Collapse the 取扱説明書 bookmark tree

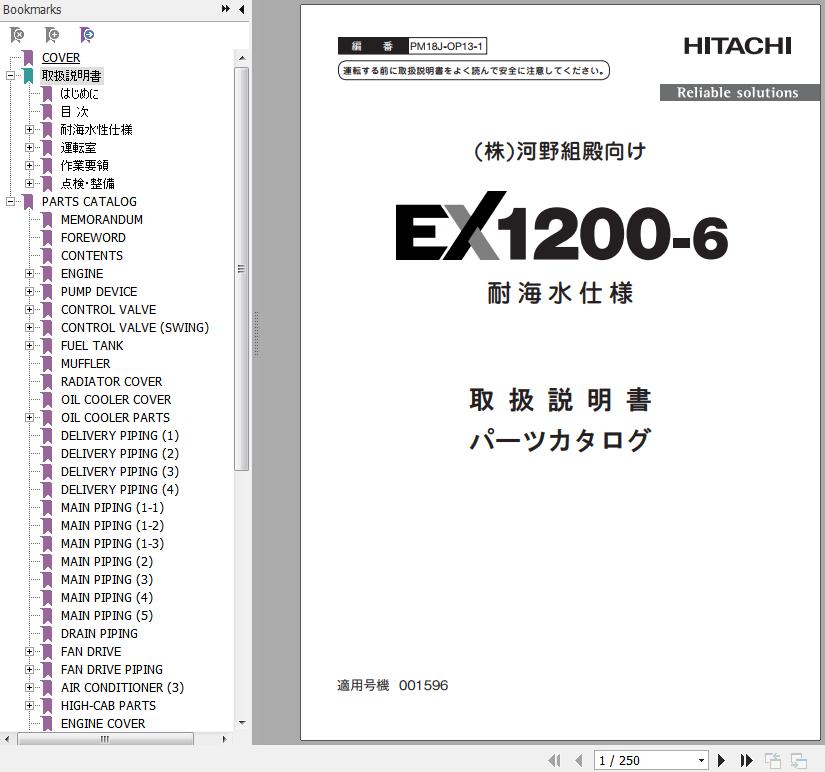tap(10, 76)
